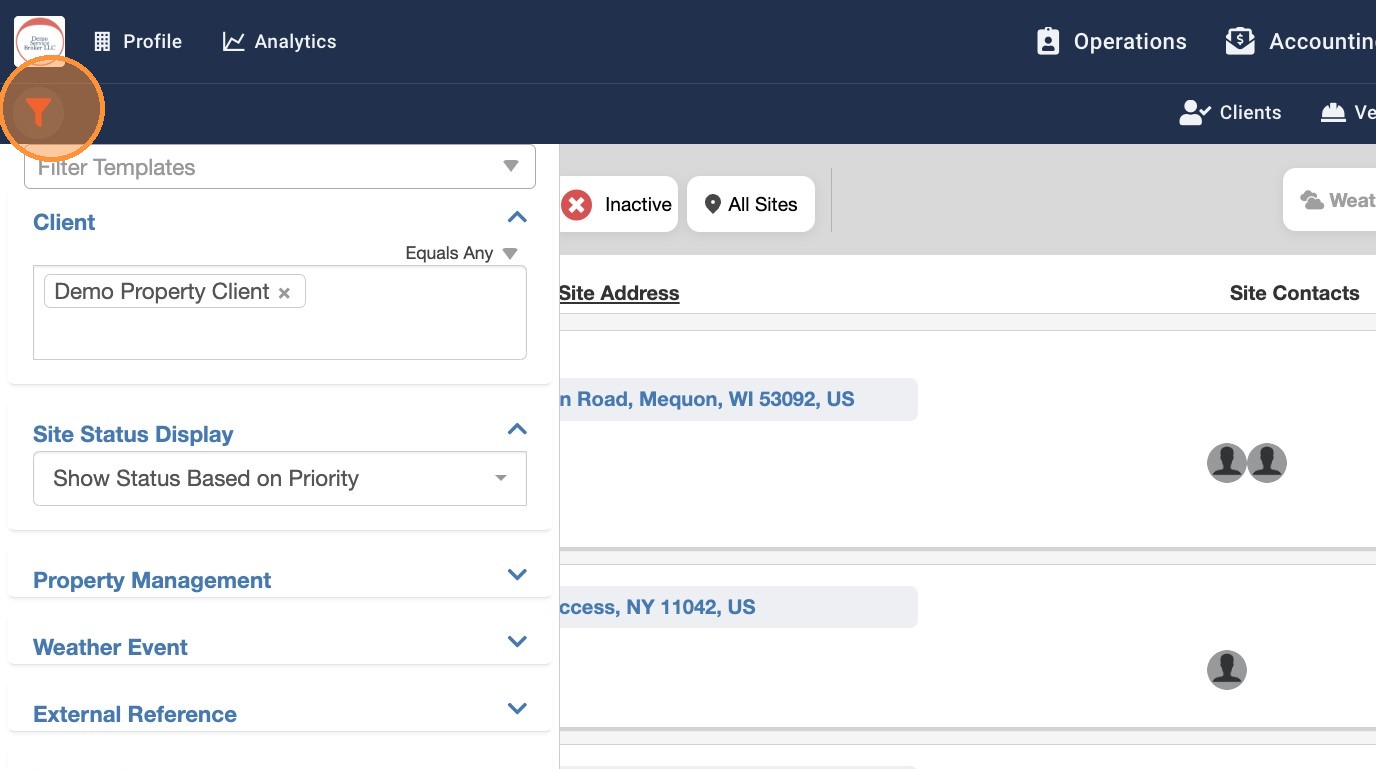Screen dimensions: 1376x769
Task: Expand the External Reference section
Action: pyautogui.click(x=517, y=709)
